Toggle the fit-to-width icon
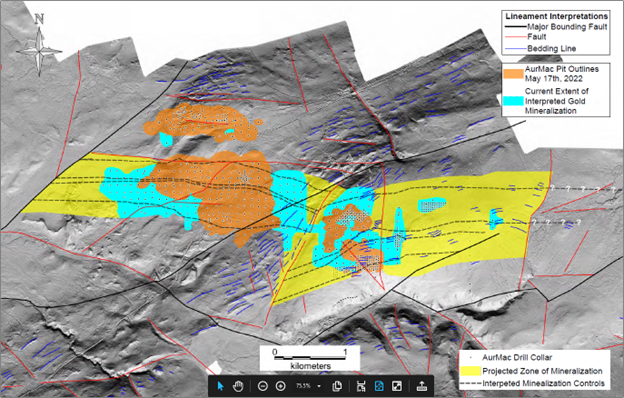Image resolution: width=624 pixels, height=398 pixels. [361, 386]
